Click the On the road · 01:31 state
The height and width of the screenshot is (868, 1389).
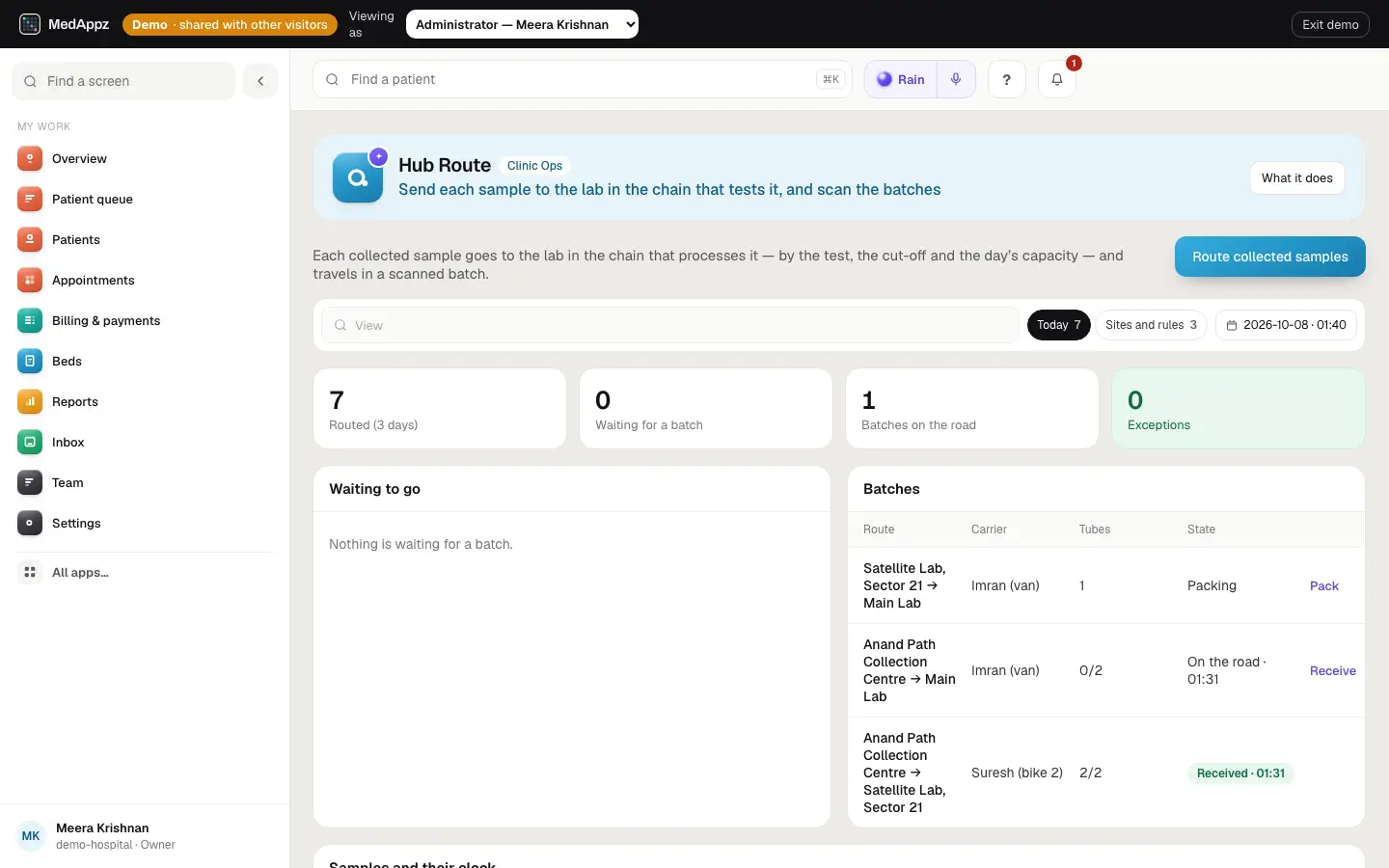1227,670
